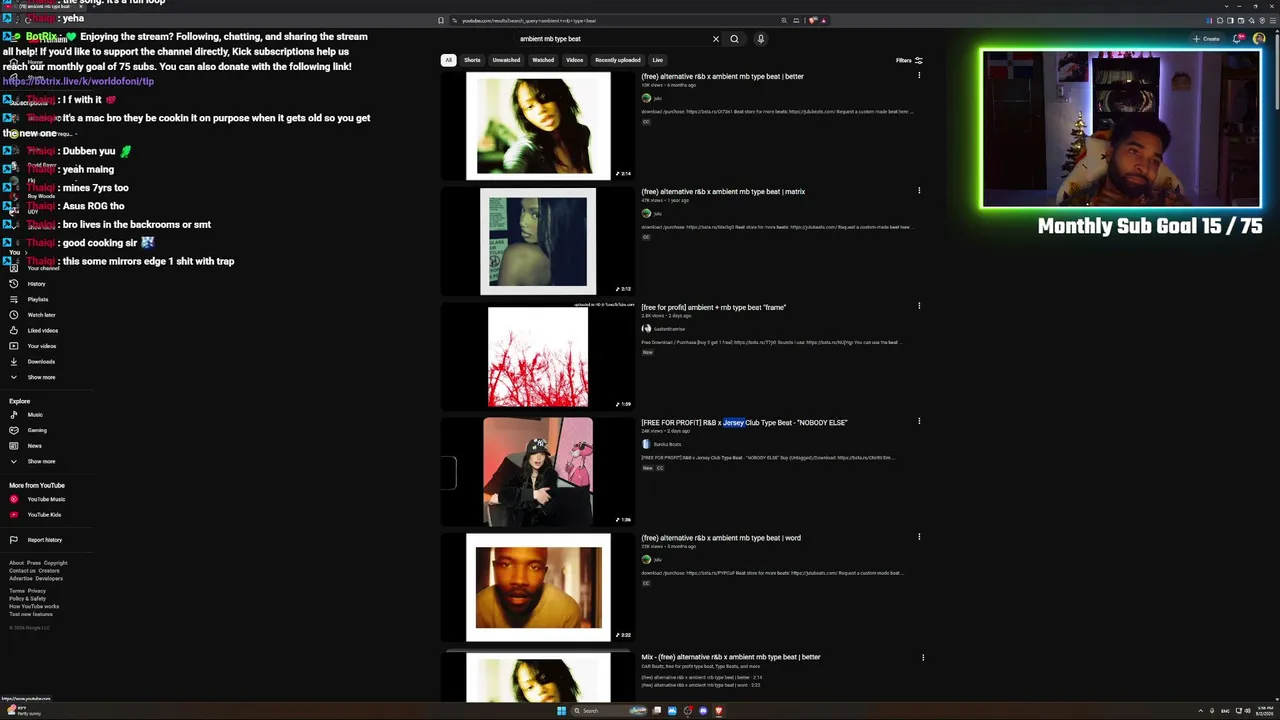Click the 'word' beat video thumbnail
This screenshot has width=1280, height=720.
point(538,587)
